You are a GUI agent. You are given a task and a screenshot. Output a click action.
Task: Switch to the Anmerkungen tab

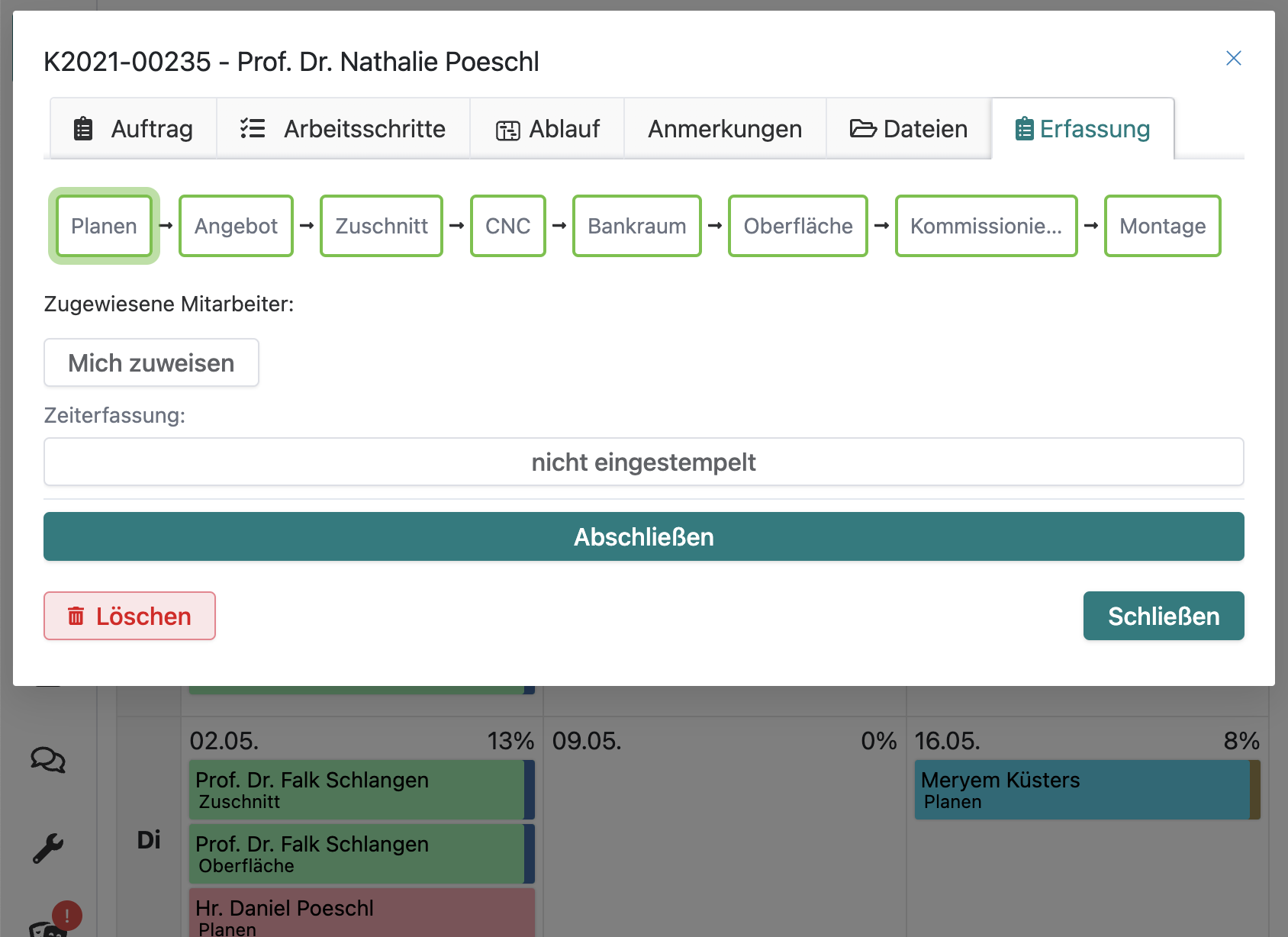725,128
